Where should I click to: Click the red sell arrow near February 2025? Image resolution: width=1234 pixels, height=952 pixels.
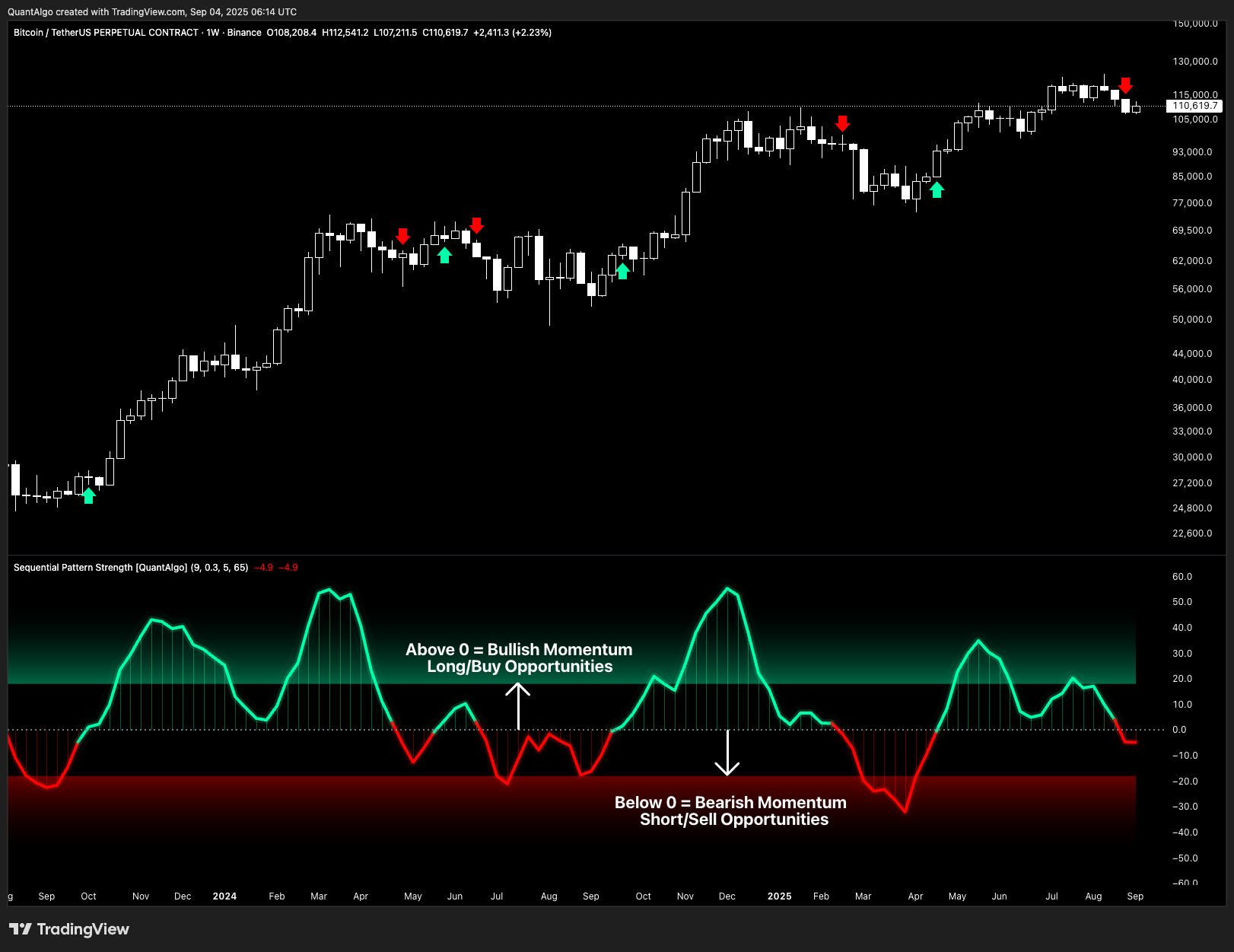(x=842, y=123)
